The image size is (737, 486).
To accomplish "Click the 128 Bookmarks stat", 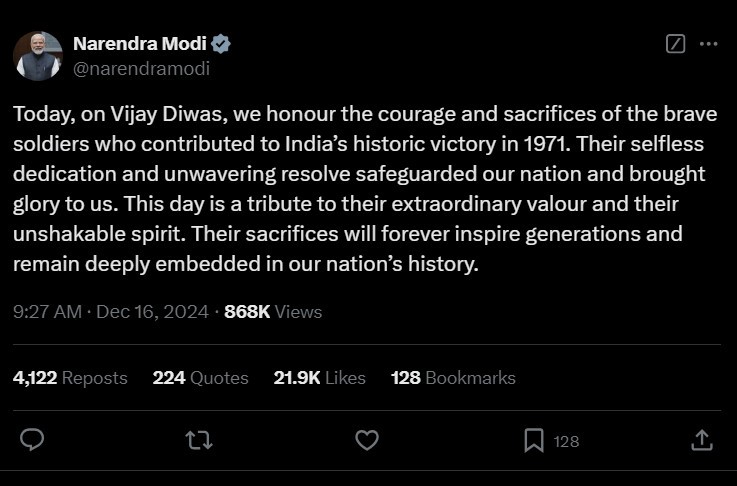I will point(453,378).
